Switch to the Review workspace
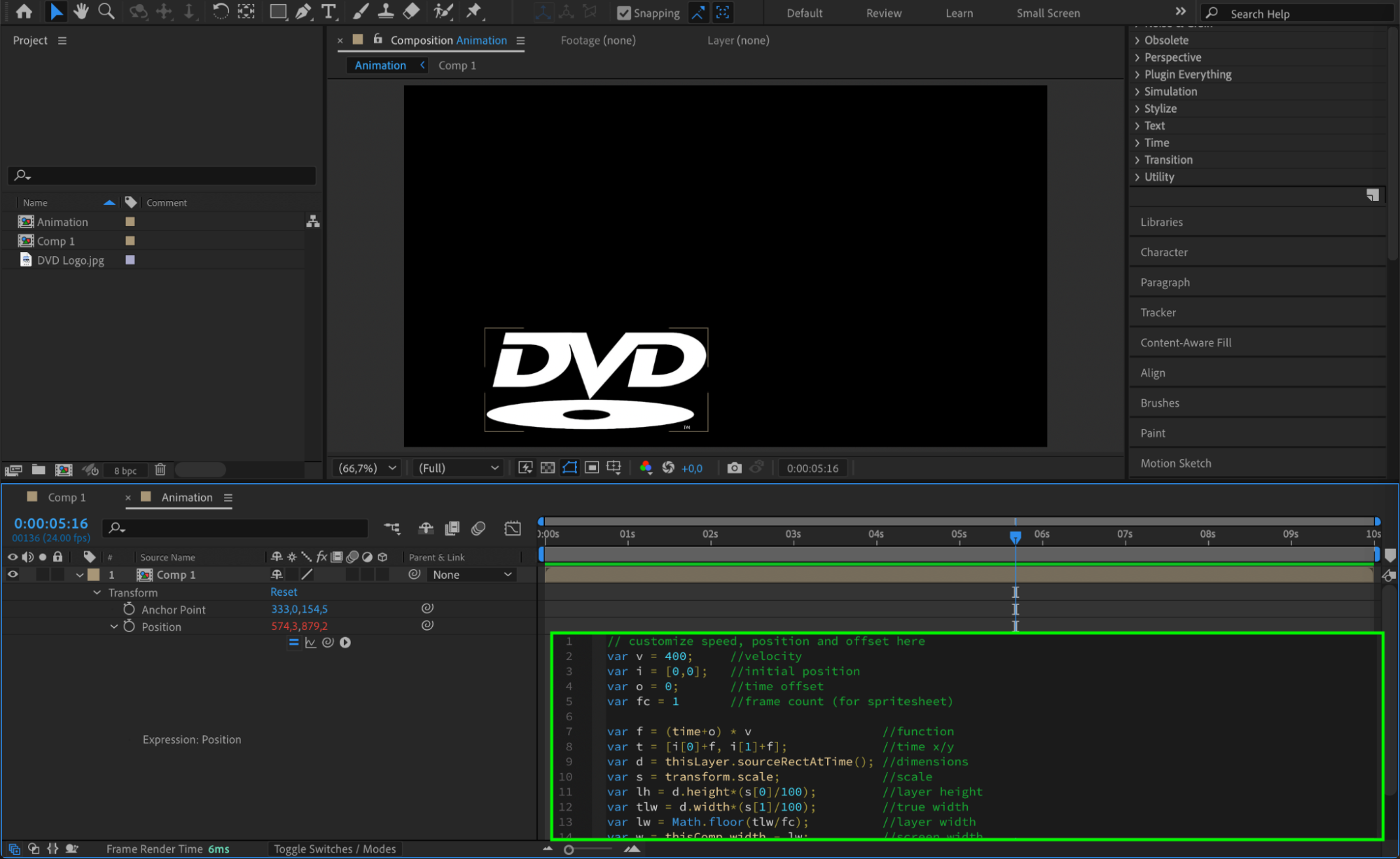 [883, 13]
